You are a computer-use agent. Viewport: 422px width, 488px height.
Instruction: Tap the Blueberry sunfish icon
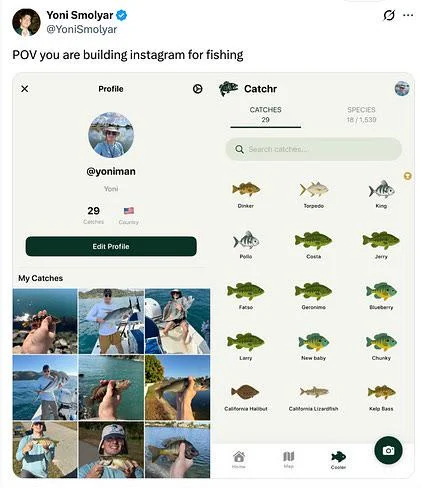point(381,291)
